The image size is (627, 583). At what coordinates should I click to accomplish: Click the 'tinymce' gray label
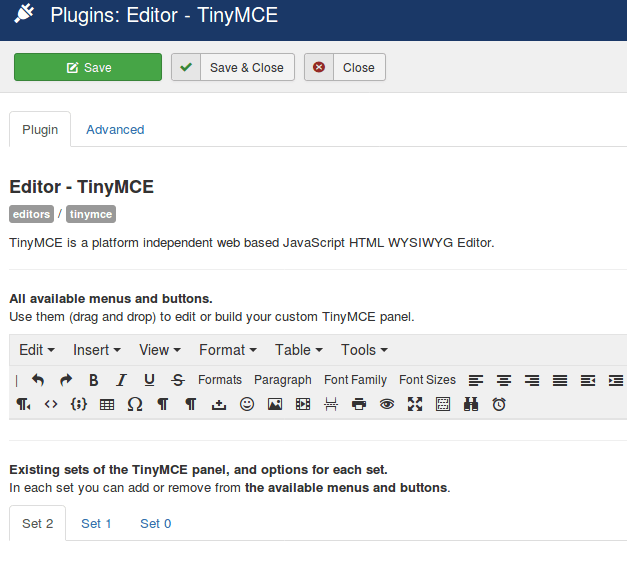pos(91,214)
